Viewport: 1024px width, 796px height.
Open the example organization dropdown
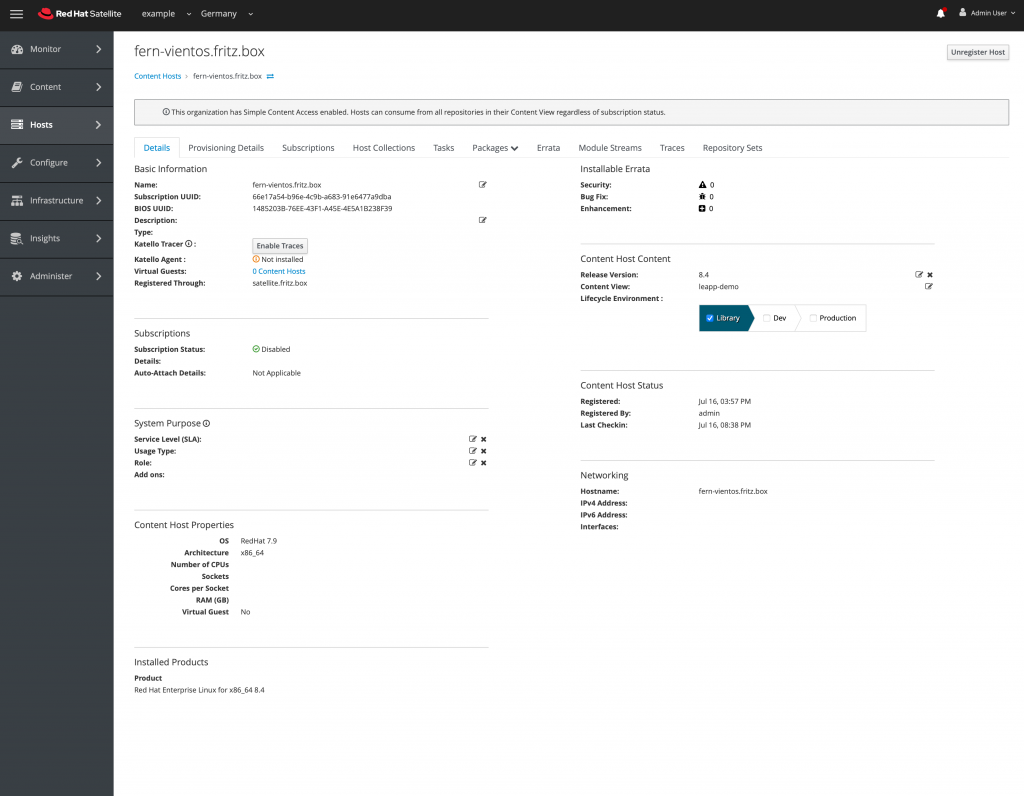167,14
